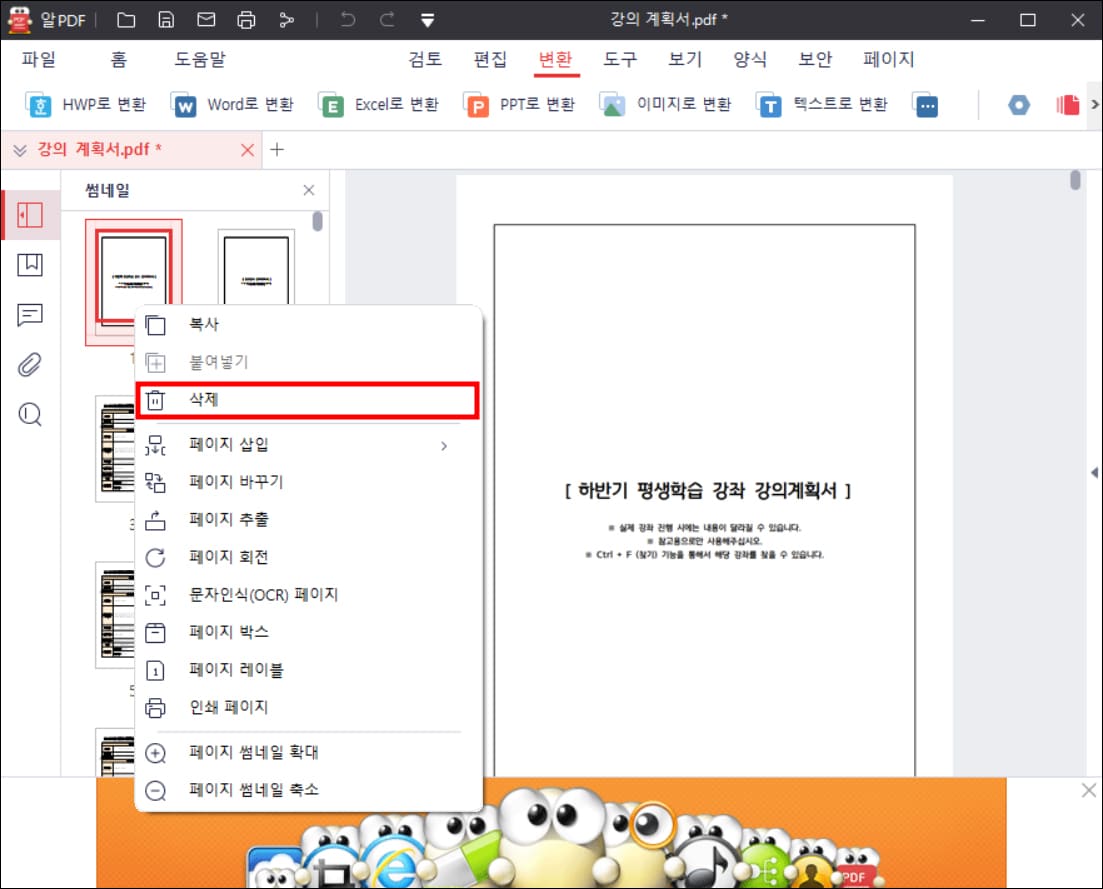Screen dimensions: 1103x889
Task: Open the Search panel via the magnifier icon
Action: (x=30, y=413)
